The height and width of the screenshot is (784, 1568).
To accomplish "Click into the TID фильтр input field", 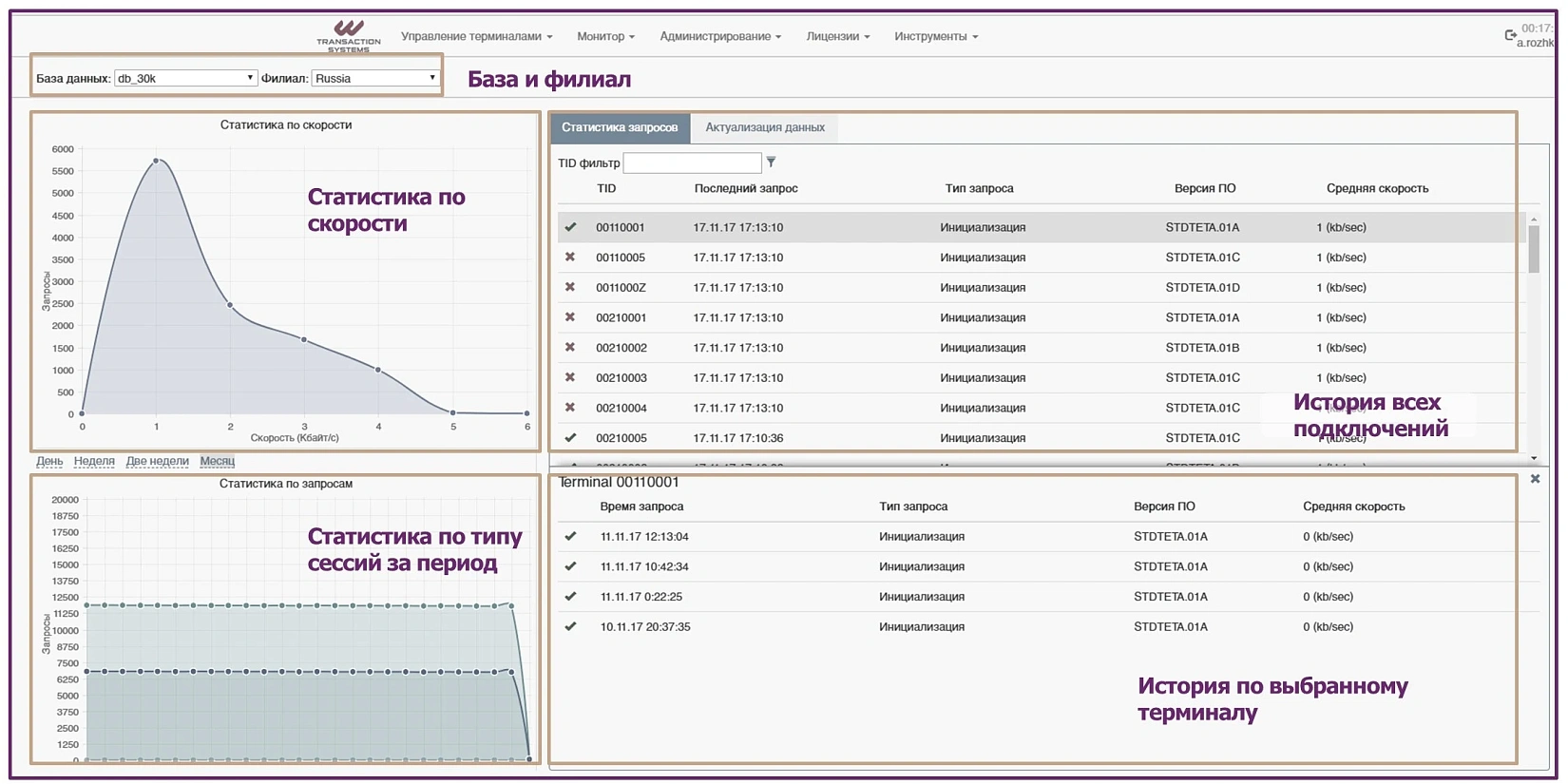I will tap(692, 163).
